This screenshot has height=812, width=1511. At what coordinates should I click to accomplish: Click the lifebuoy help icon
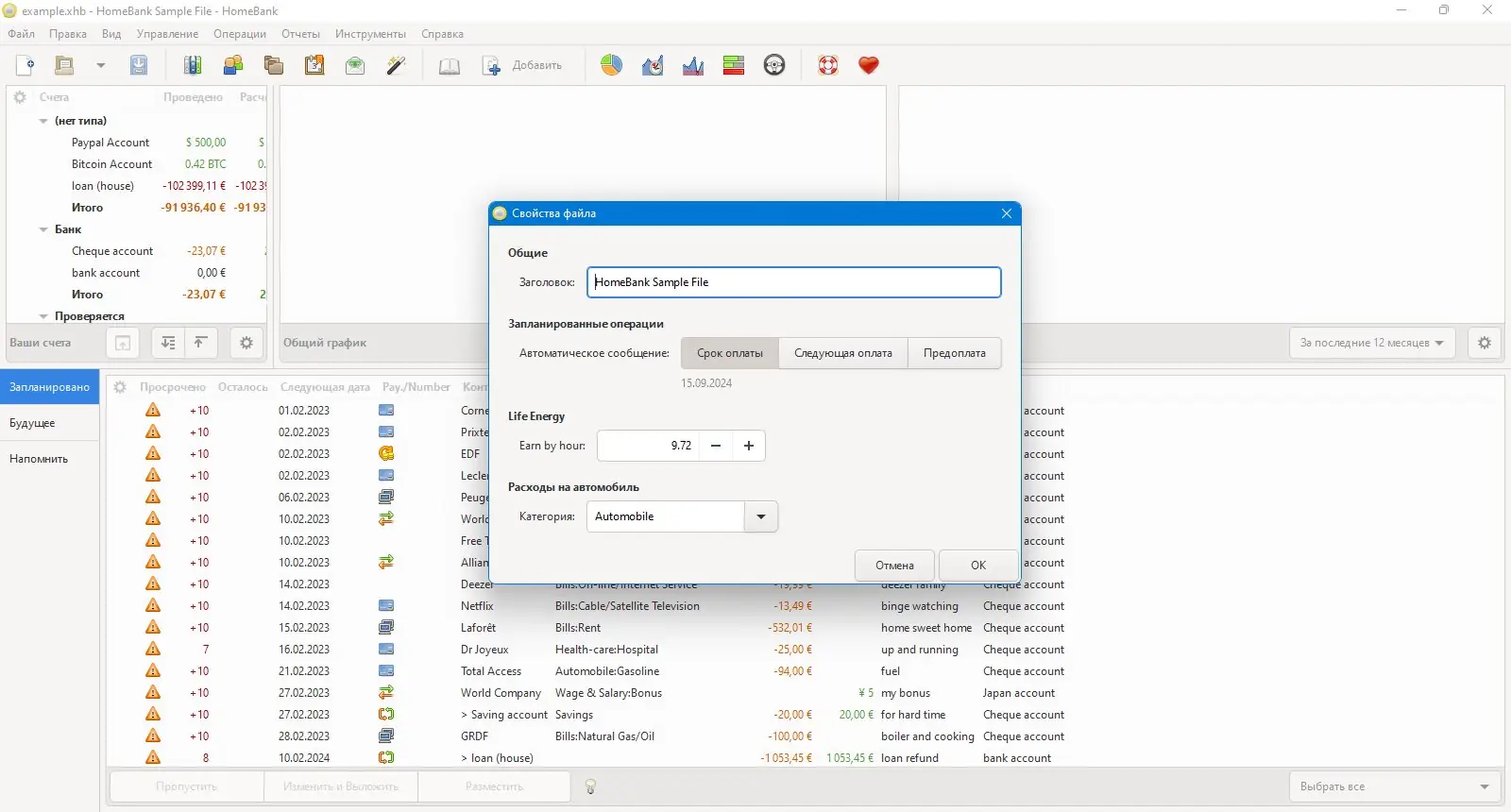point(828,65)
